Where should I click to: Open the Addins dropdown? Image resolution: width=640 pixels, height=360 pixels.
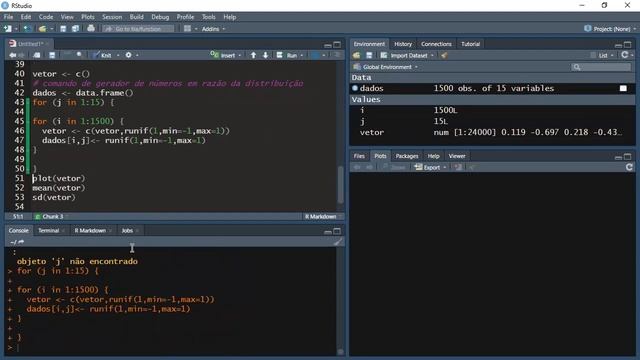pyautogui.click(x=213, y=29)
